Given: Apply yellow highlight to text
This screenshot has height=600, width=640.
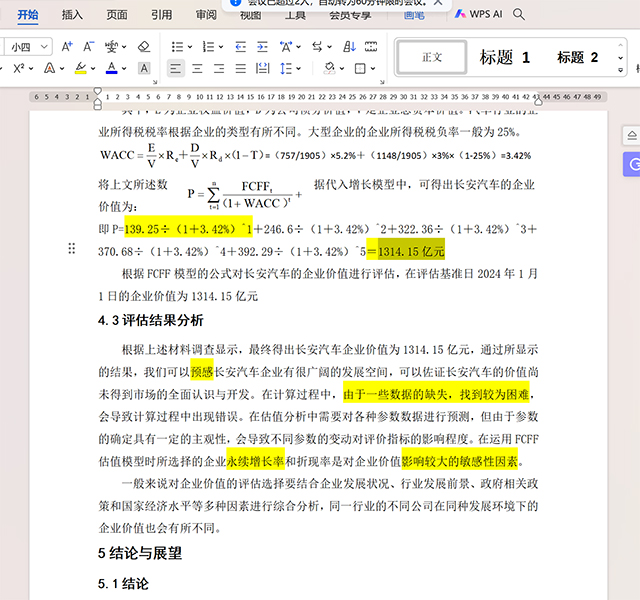Looking at the screenshot, I should (81, 68).
